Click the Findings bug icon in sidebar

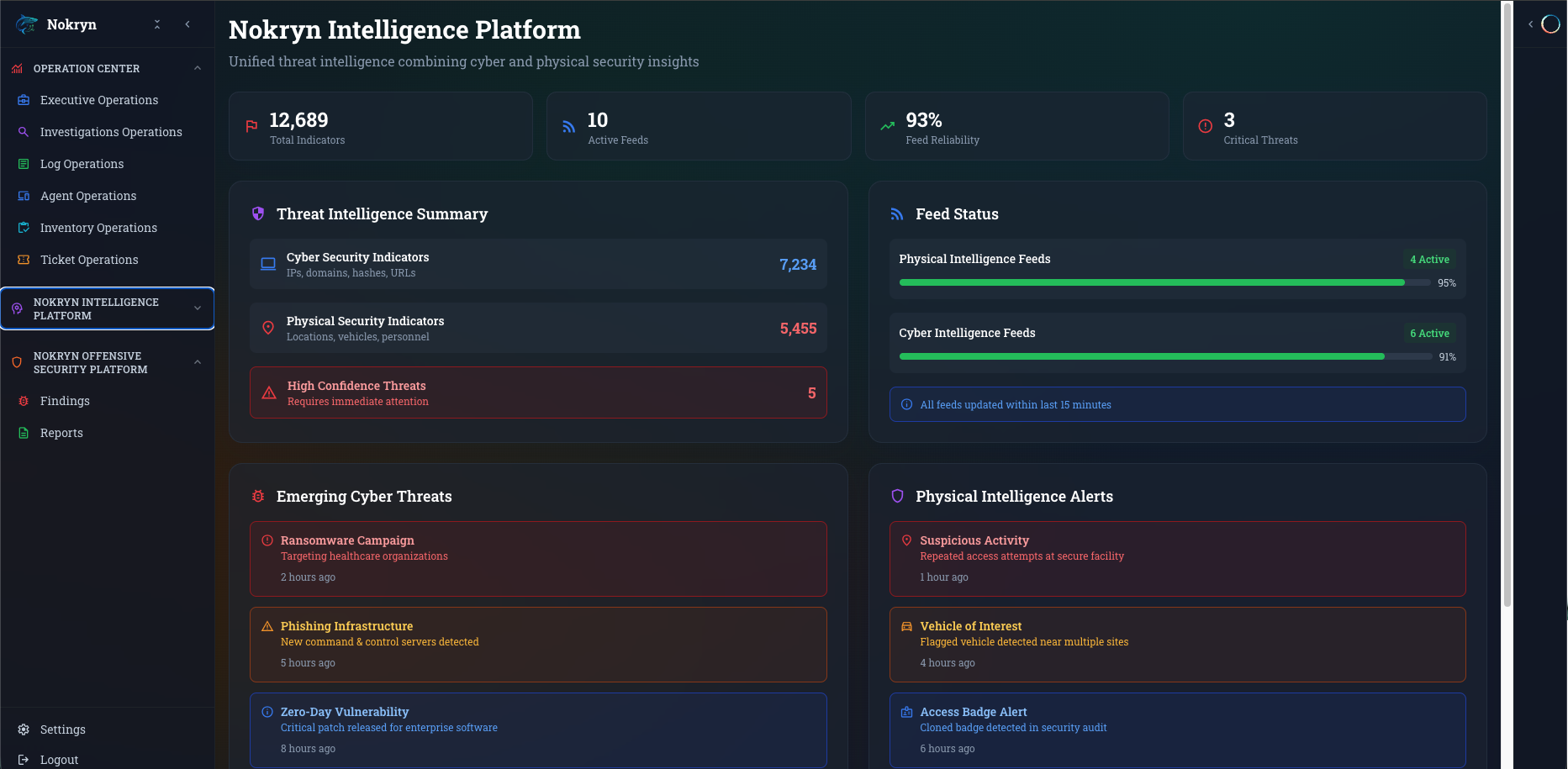click(x=24, y=401)
